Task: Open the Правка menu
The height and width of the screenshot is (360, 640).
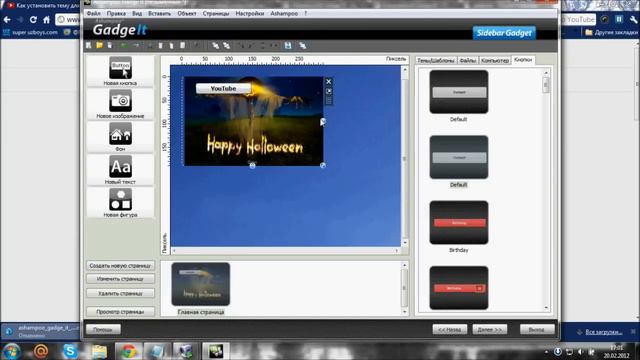Action: point(116,13)
